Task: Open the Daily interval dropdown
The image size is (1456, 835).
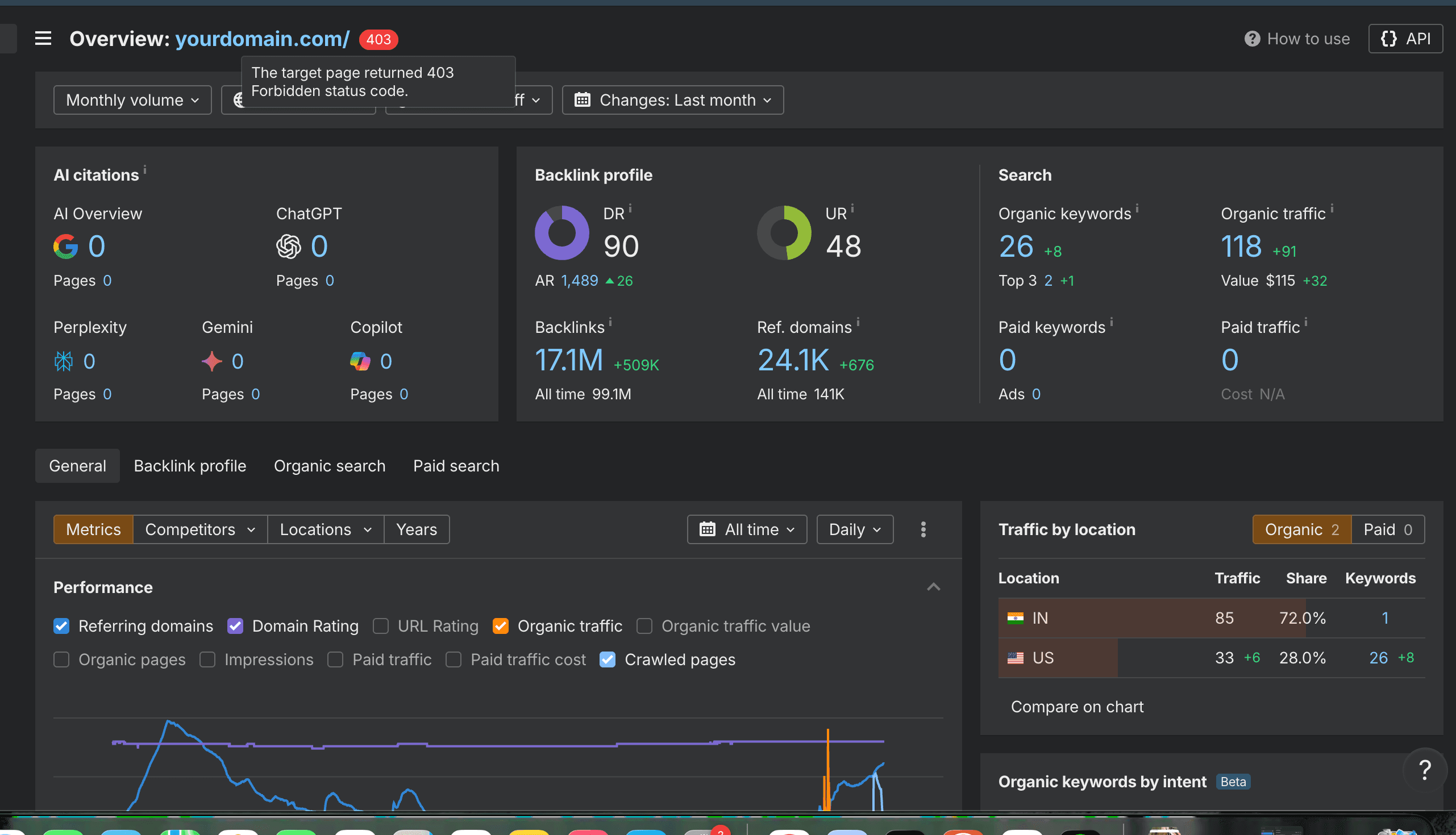Action: 854,529
